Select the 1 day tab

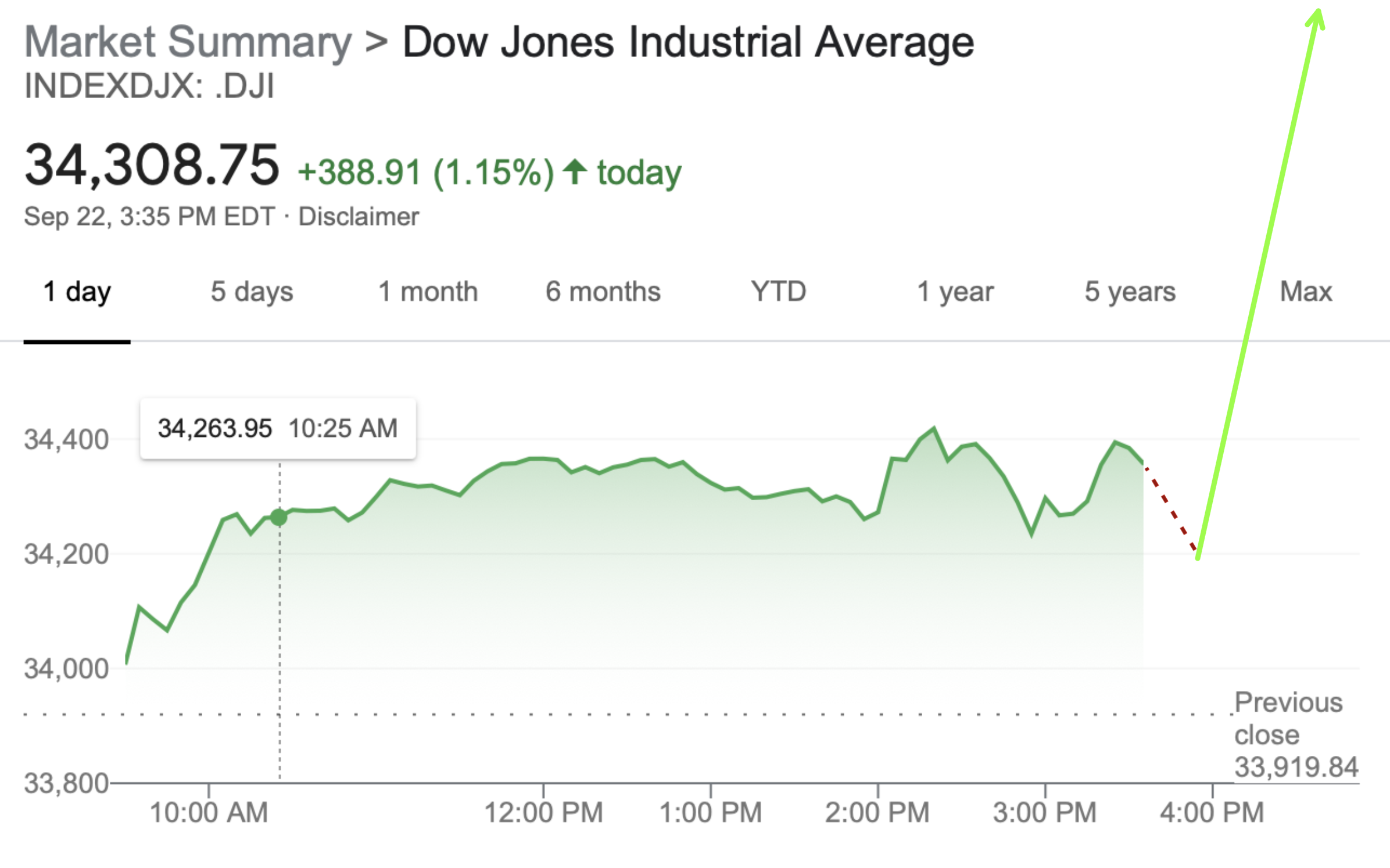pos(77,291)
